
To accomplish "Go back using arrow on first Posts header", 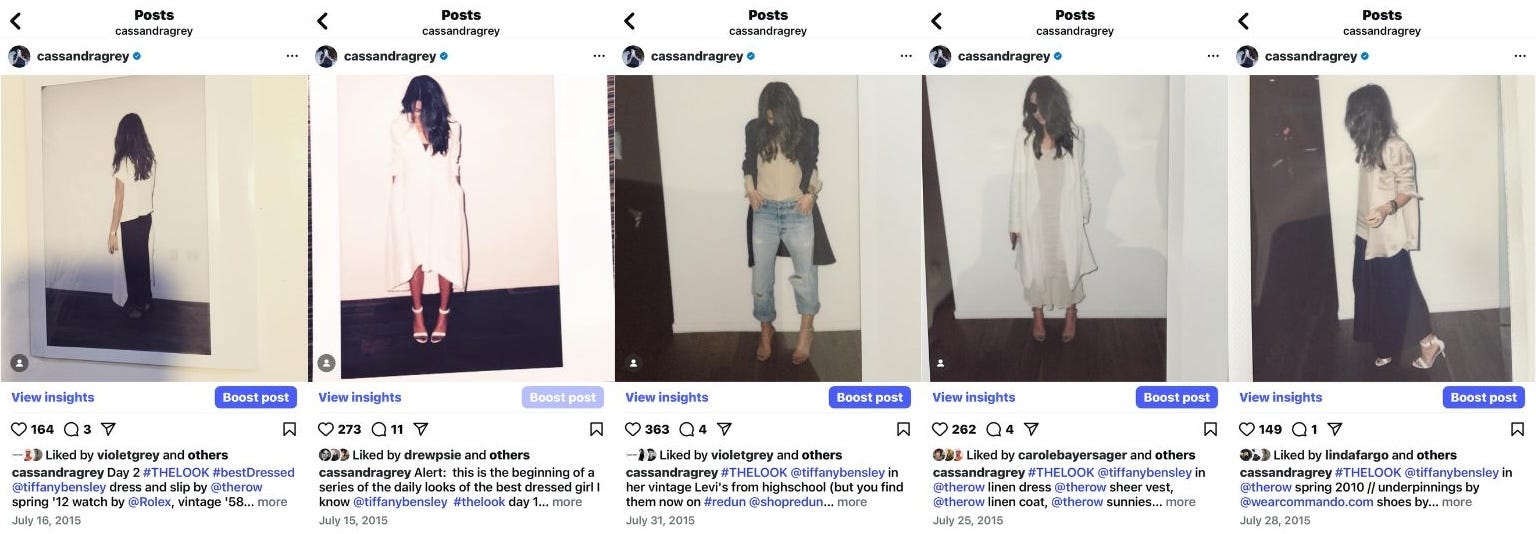I will (x=15, y=21).
